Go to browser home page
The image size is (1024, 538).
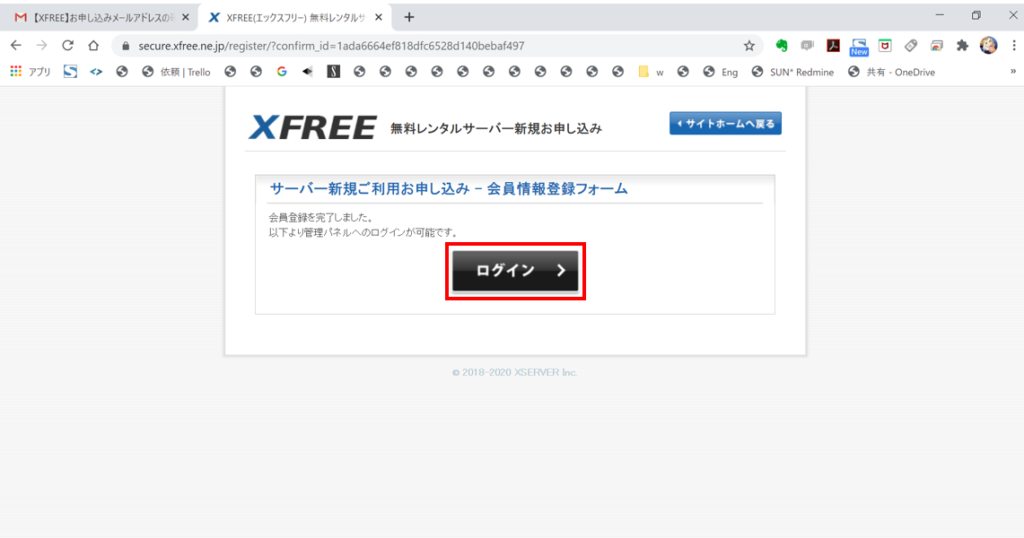[x=93, y=45]
